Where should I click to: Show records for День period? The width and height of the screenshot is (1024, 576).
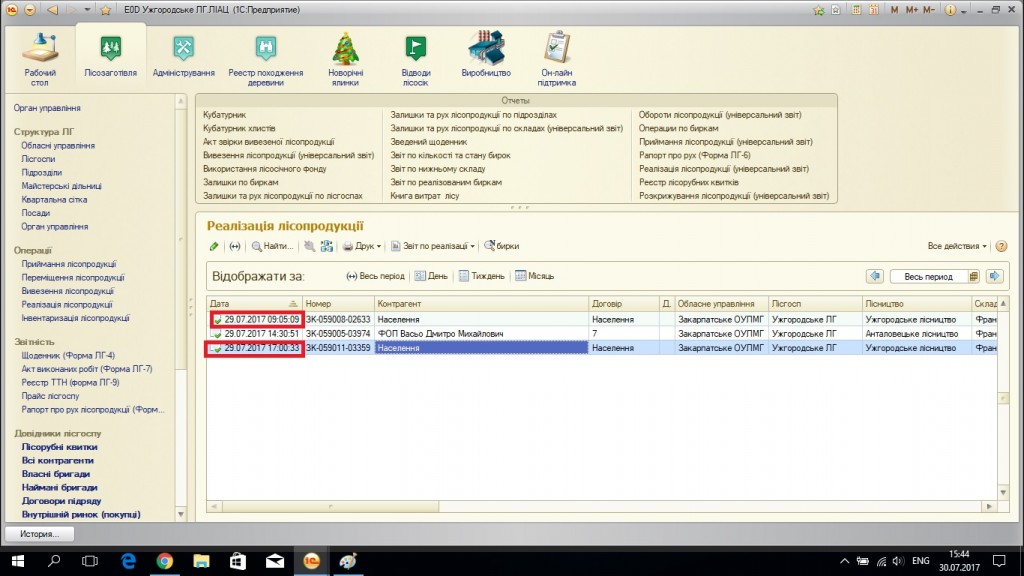(431, 276)
